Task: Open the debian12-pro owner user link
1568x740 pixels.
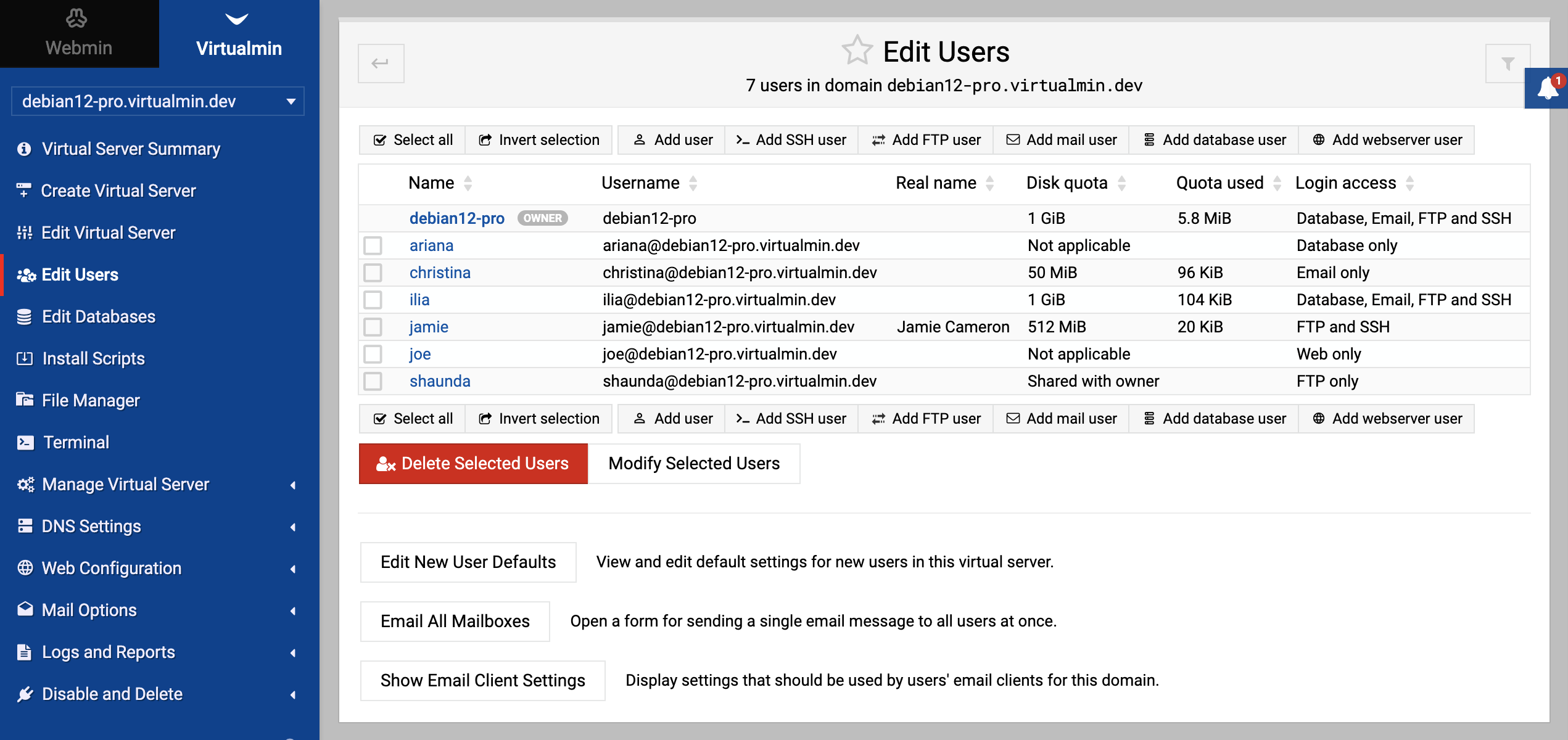Action: pos(456,218)
